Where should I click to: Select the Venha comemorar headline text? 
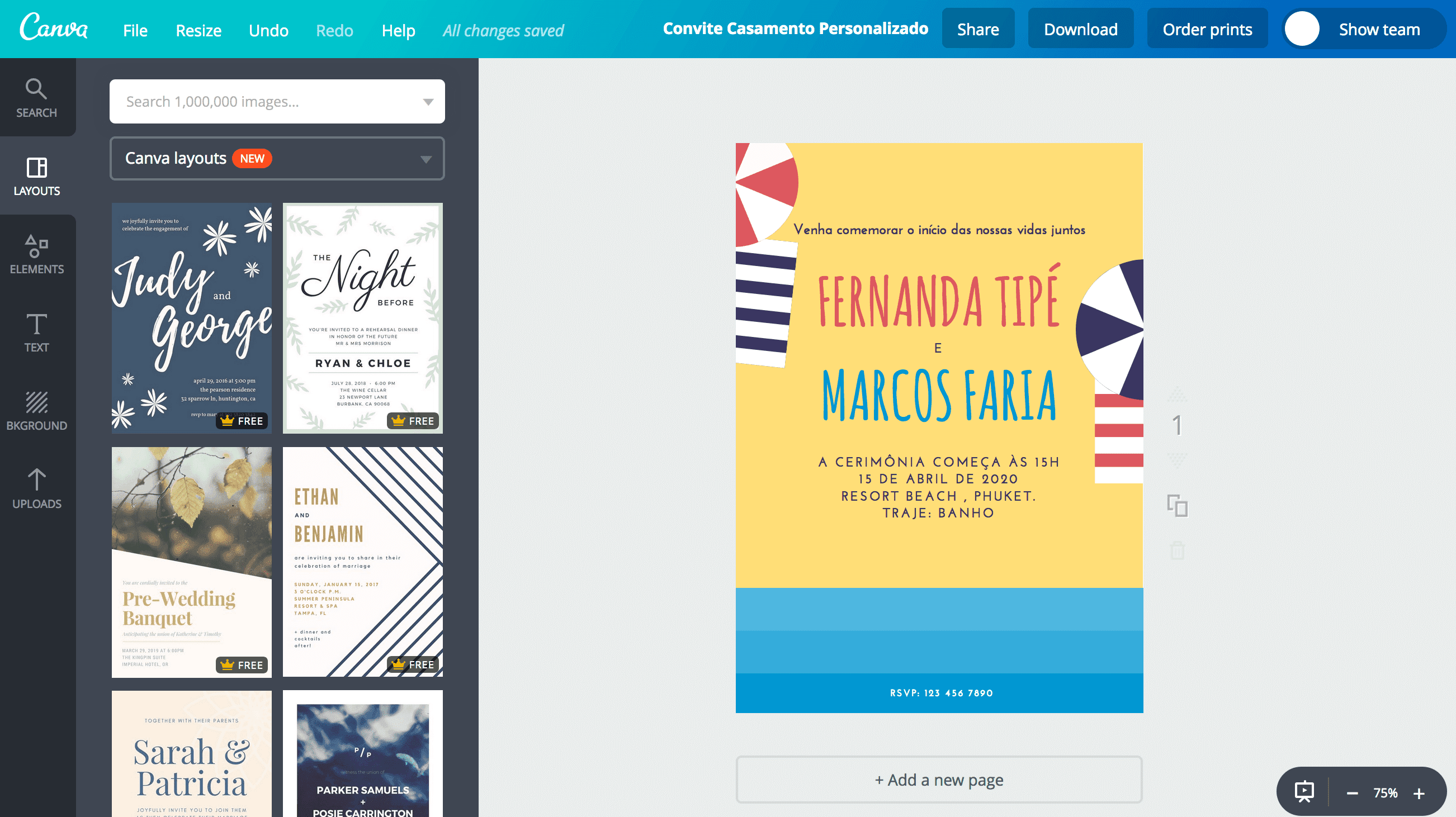(x=939, y=229)
